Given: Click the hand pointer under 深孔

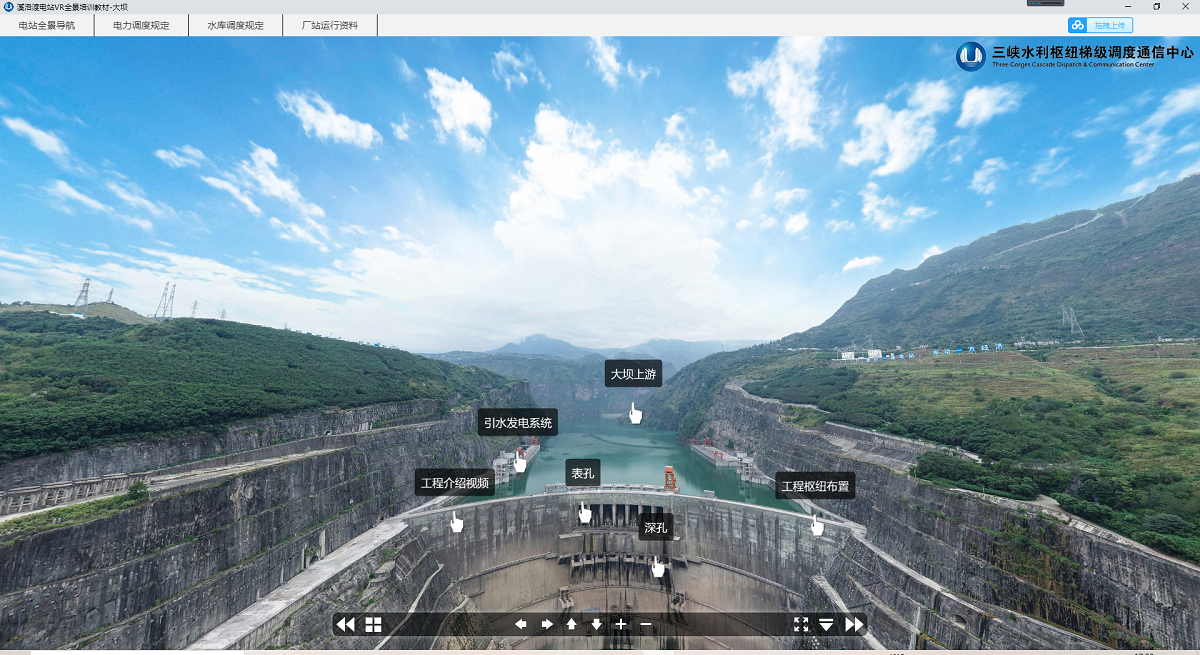Looking at the screenshot, I should click(x=657, y=567).
